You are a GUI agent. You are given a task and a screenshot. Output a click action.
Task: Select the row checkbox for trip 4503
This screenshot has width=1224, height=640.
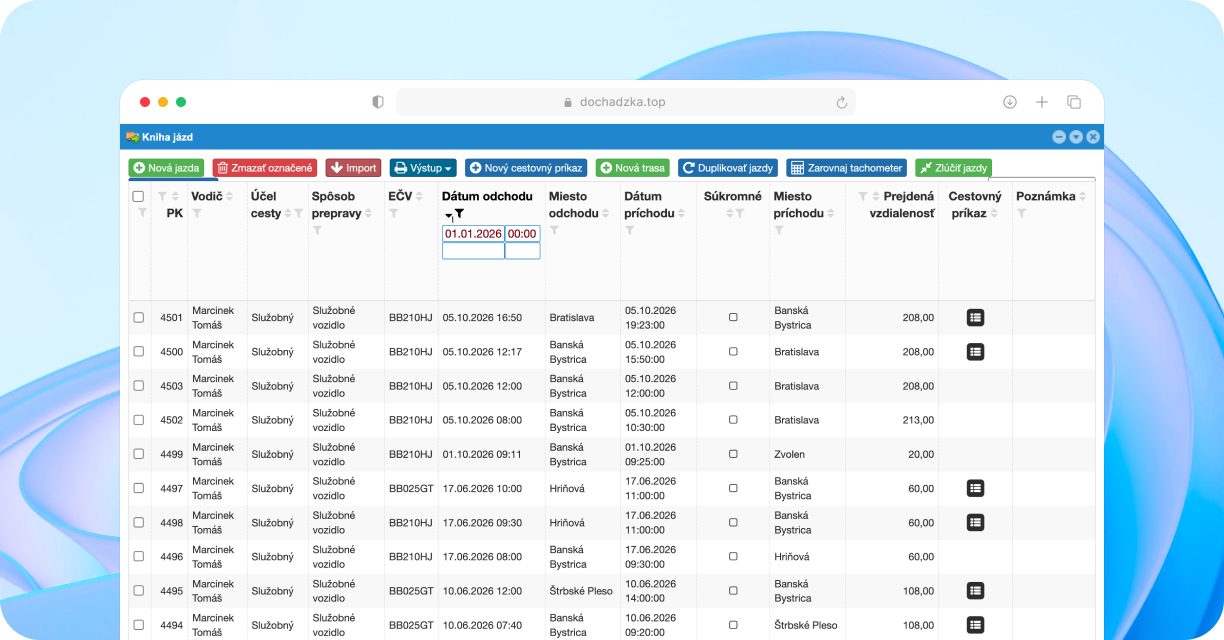tap(139, 386)
